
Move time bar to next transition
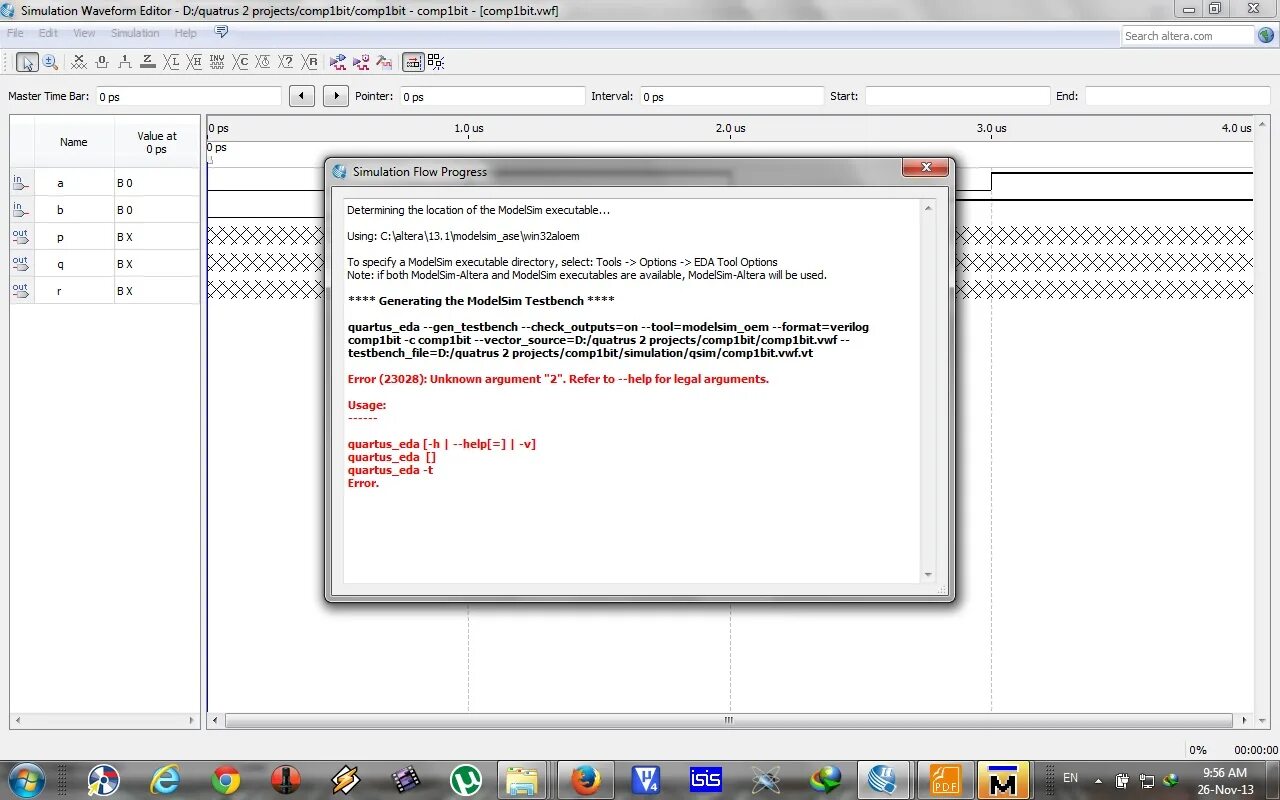pos(335,96)
